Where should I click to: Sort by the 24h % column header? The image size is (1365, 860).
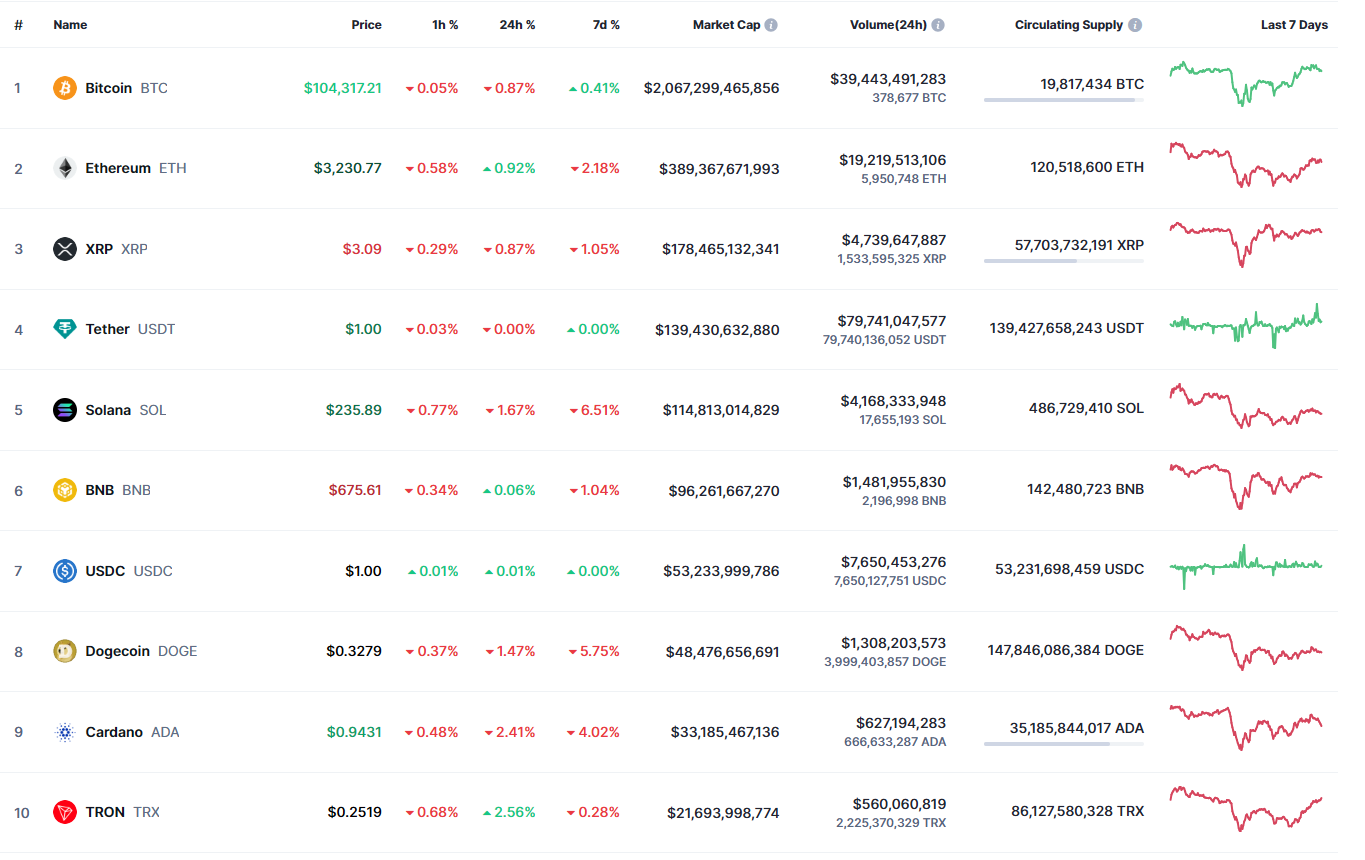click(x=517, y=25)
